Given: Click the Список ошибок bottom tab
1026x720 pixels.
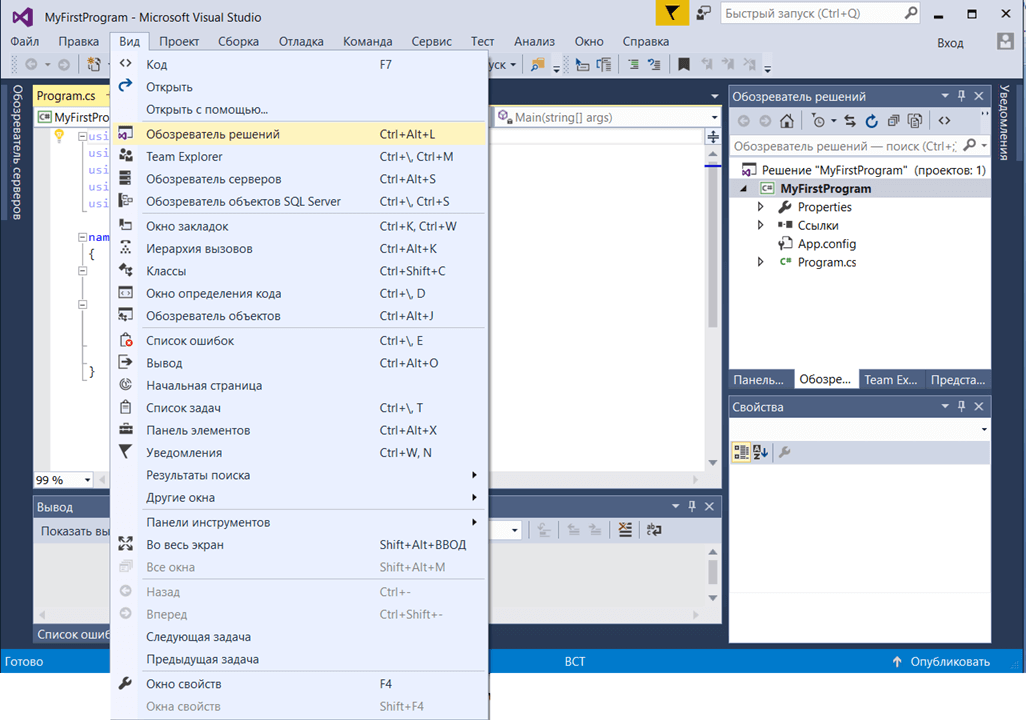Looking at the screenshot, I should coord(72,634).
